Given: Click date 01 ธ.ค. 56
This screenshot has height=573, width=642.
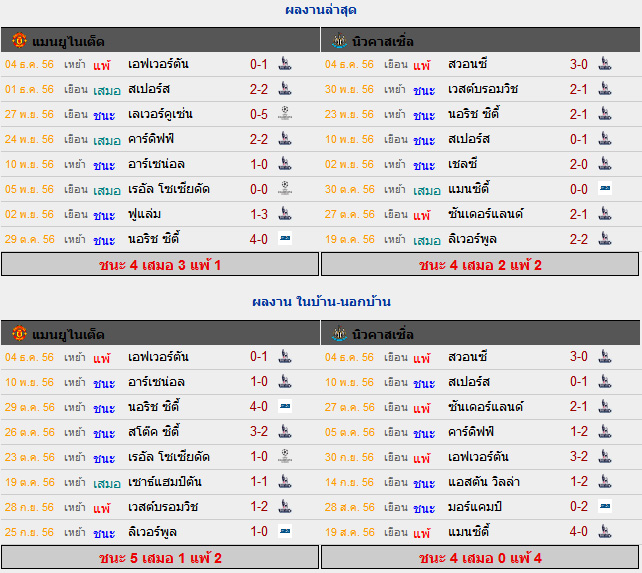Looking at the screenshot, I should [x=29, y=89].
